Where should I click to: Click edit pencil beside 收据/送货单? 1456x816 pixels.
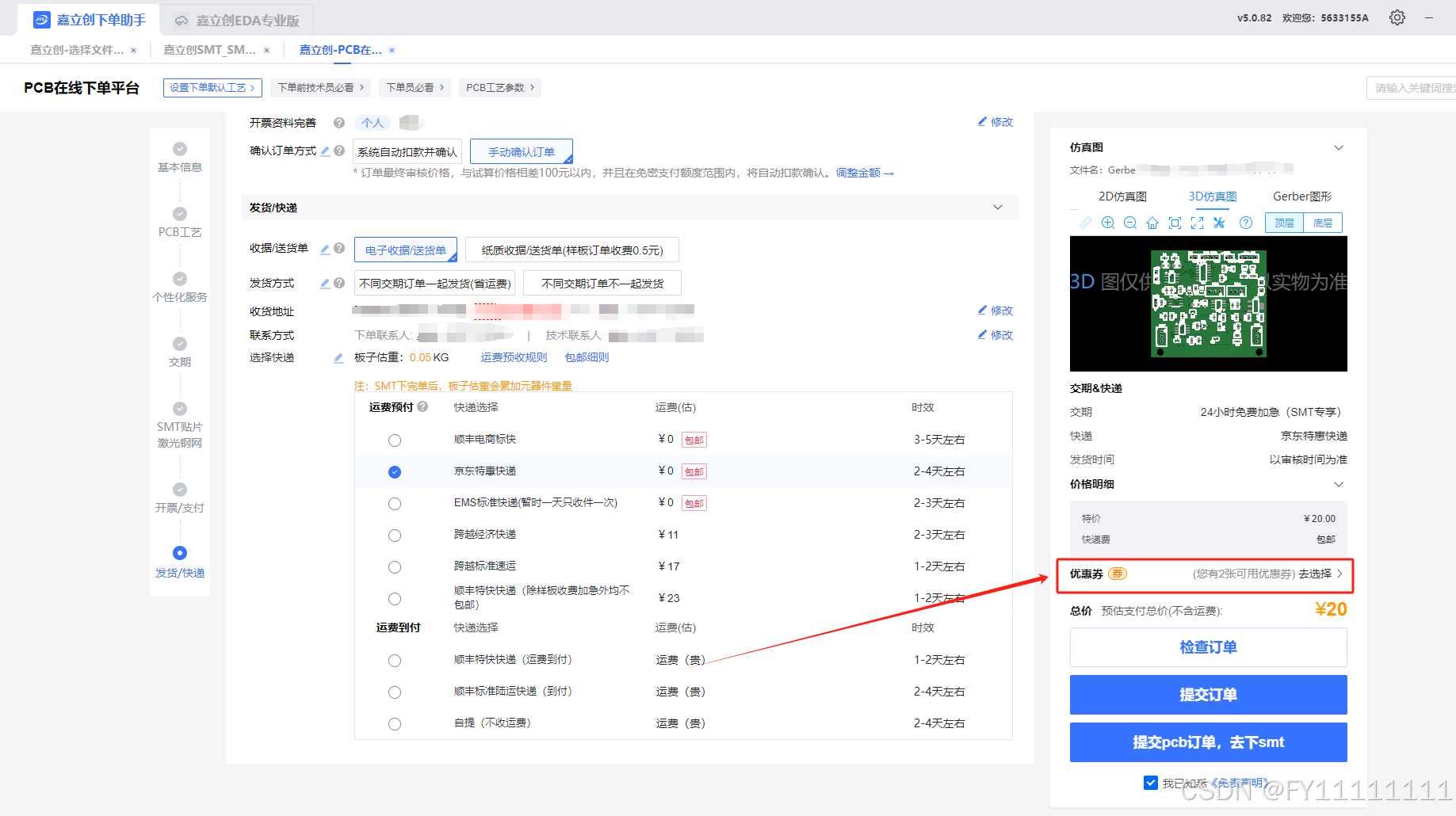click(325, 249)
